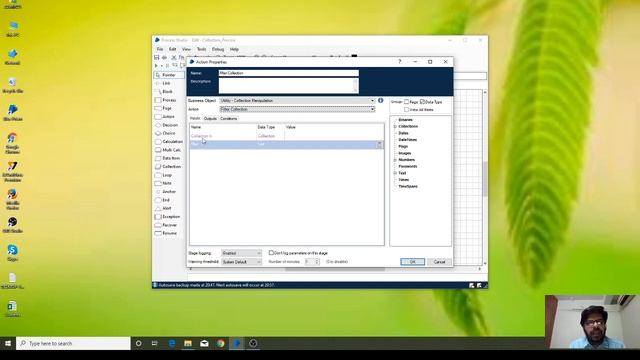Click the business object info icon
Screen dimensions: 640x360
(380, 100)
